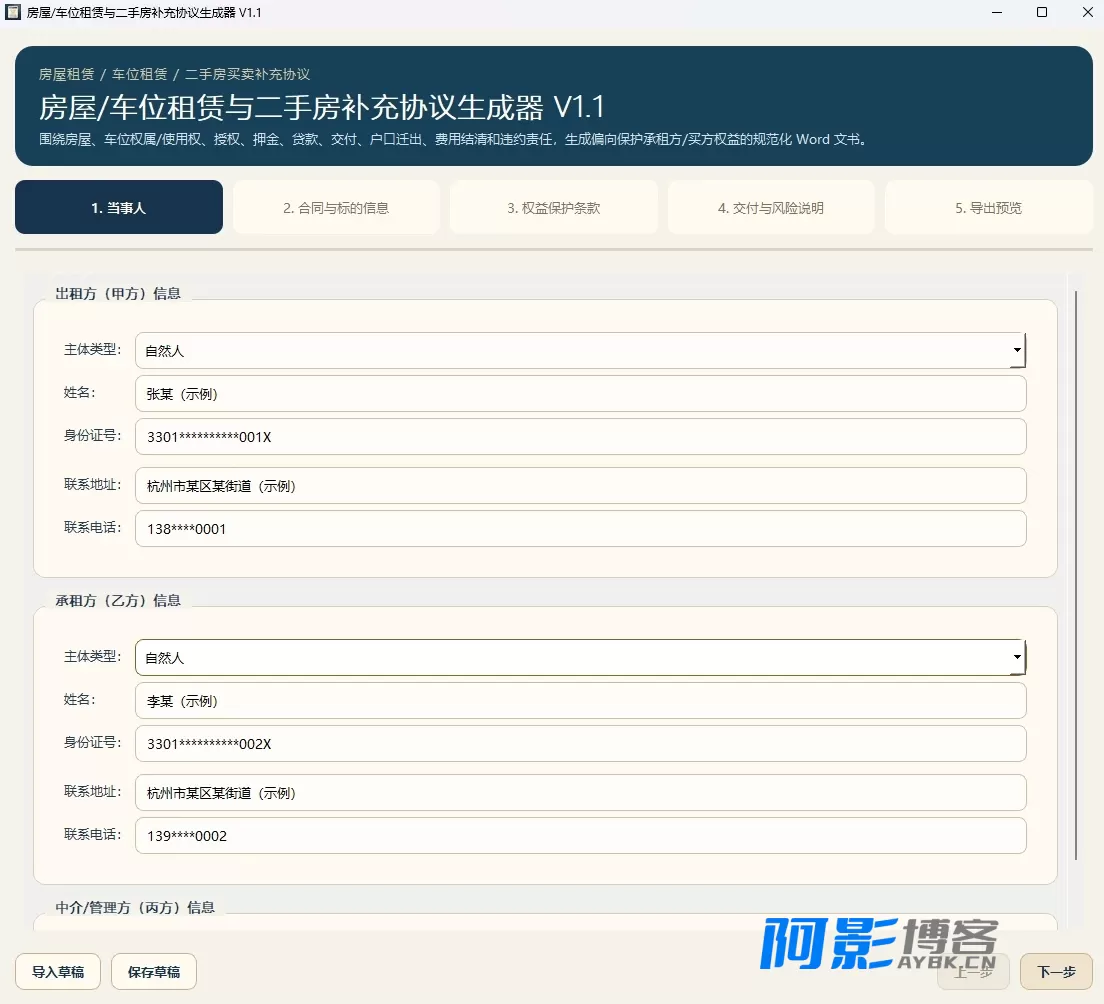Click 承租方 联系地址 input field
The height and width of the screenshot is (1004, 1104).
(580, 793)
